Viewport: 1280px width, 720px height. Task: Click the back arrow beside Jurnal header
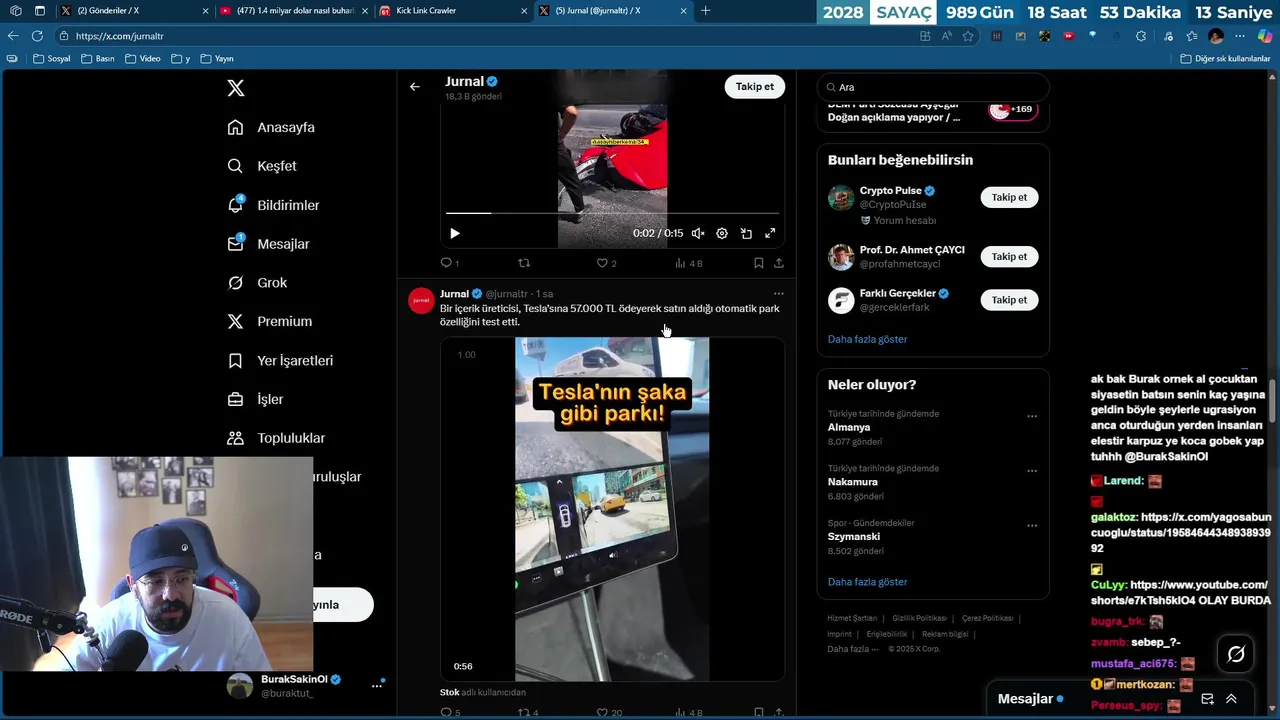tap(415, 87)
